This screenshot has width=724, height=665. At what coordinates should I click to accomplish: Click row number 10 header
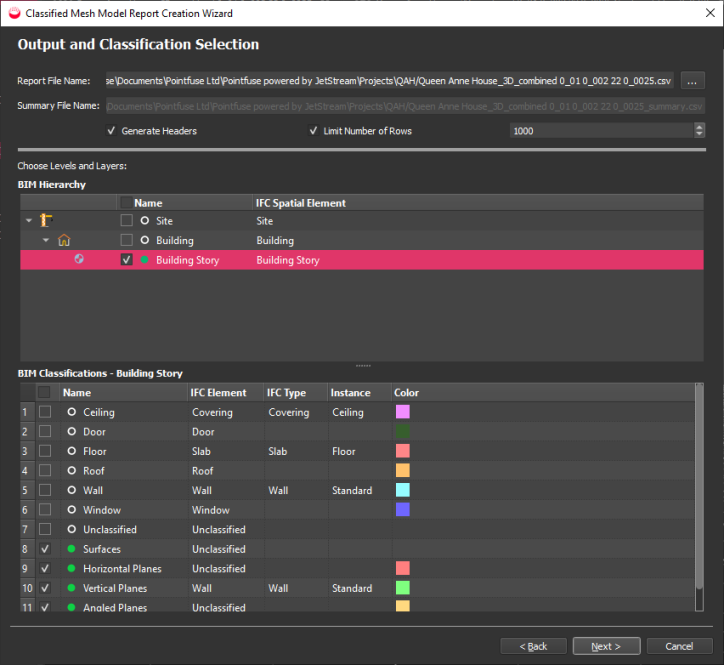[x=28, y=588]
